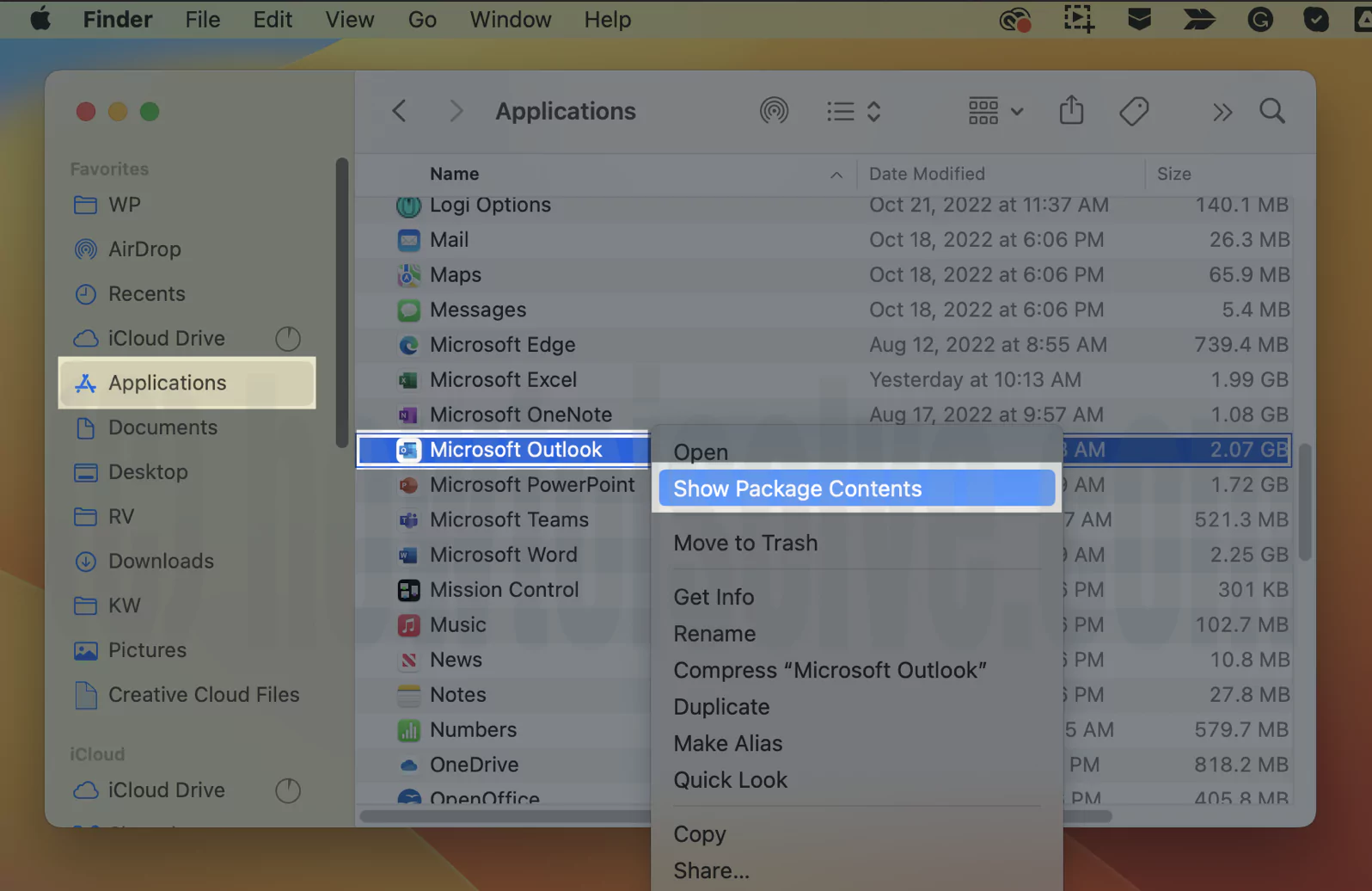Open the list view sort options
Image resolution: width=1372 pixels, height=891 pixels.
(x=854, y=111)
